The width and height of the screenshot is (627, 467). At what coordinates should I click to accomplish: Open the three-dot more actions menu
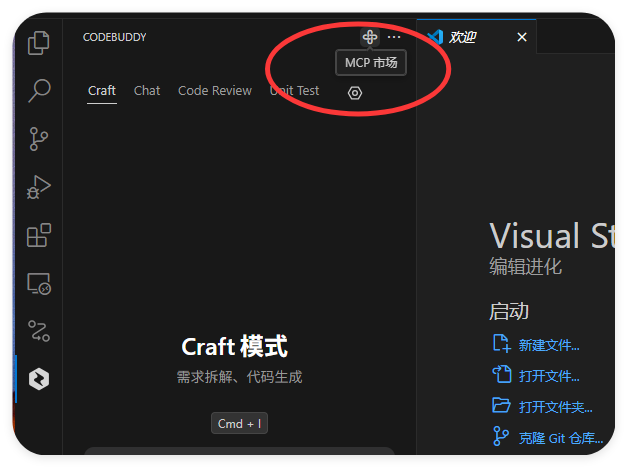(394, 37)
